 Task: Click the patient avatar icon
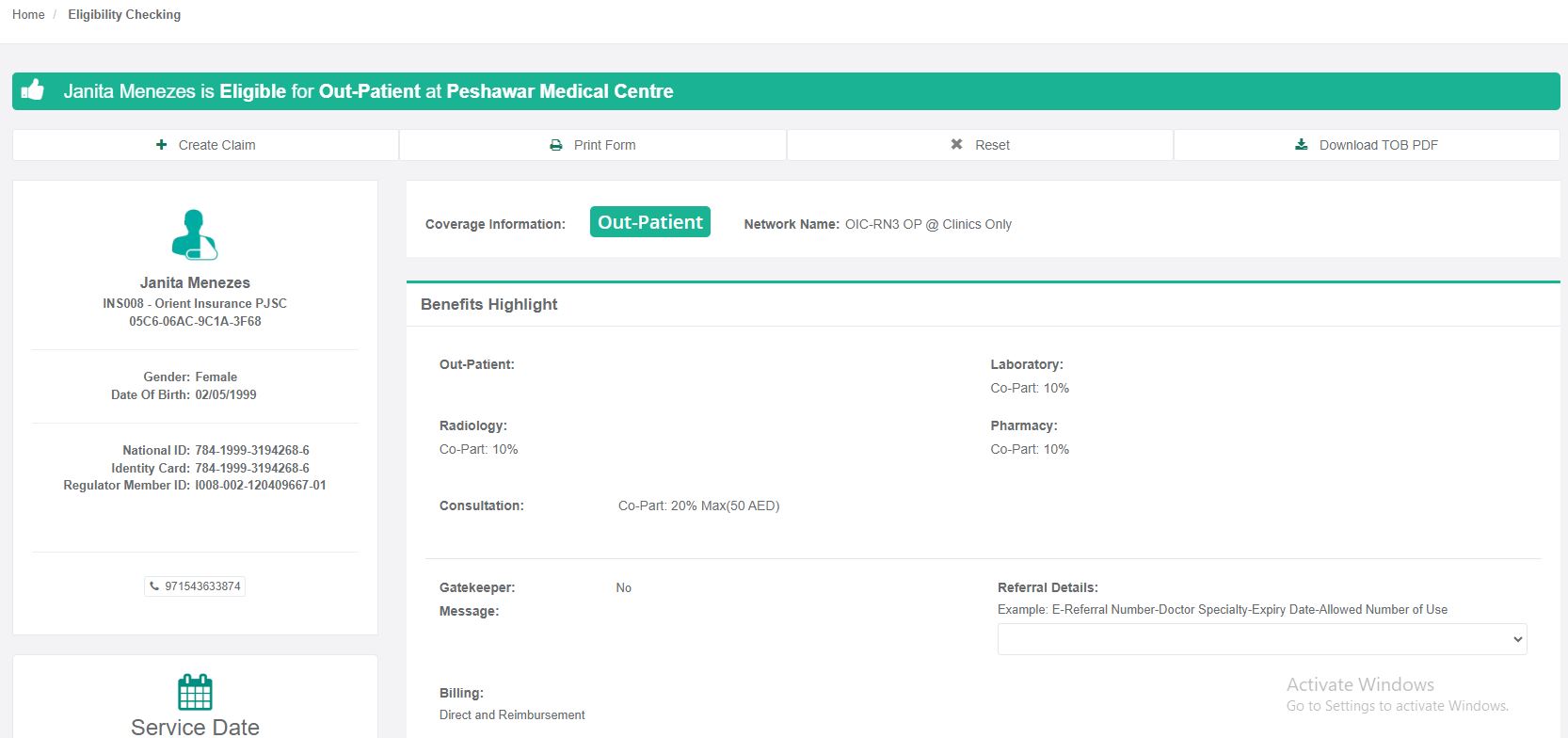(x=195, y=234)
